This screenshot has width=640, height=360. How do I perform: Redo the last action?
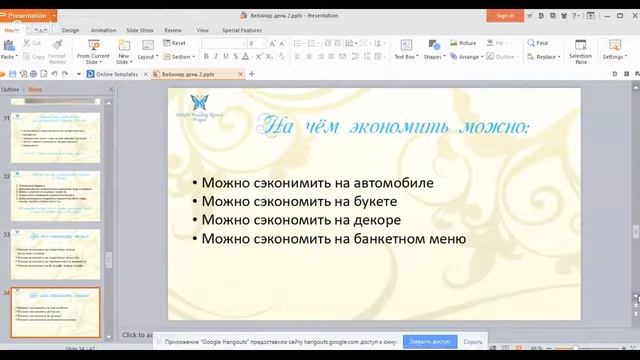65,74
